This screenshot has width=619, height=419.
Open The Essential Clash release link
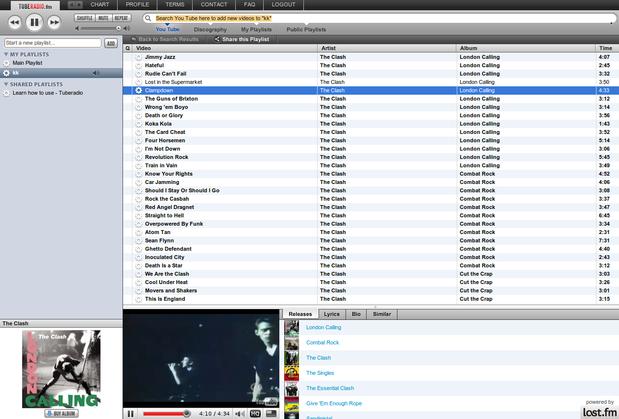click(x=330, y=388)
